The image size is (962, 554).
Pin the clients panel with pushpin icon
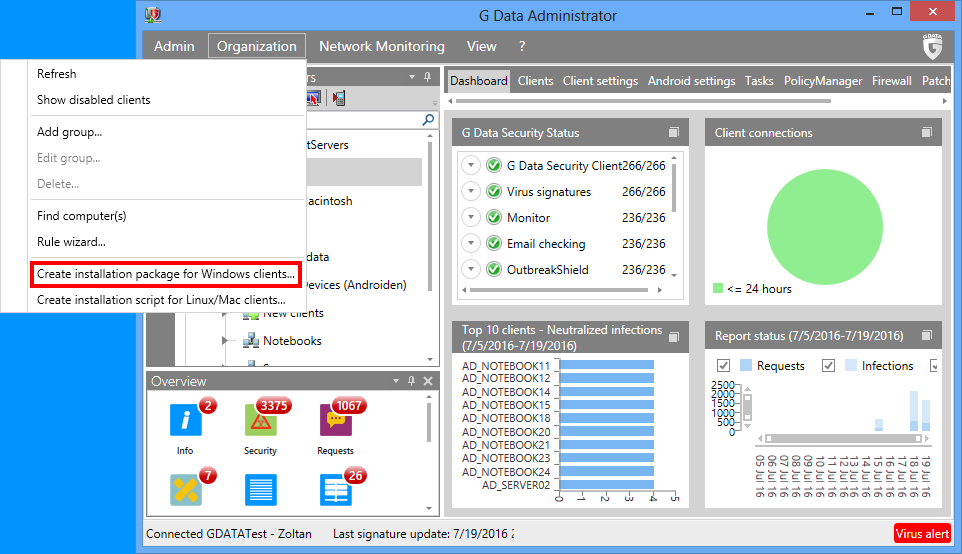[x=428, y=77]
